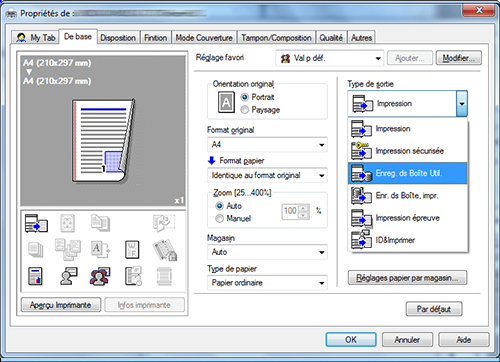Click the printer icon in the title bar

coord(11,14)
